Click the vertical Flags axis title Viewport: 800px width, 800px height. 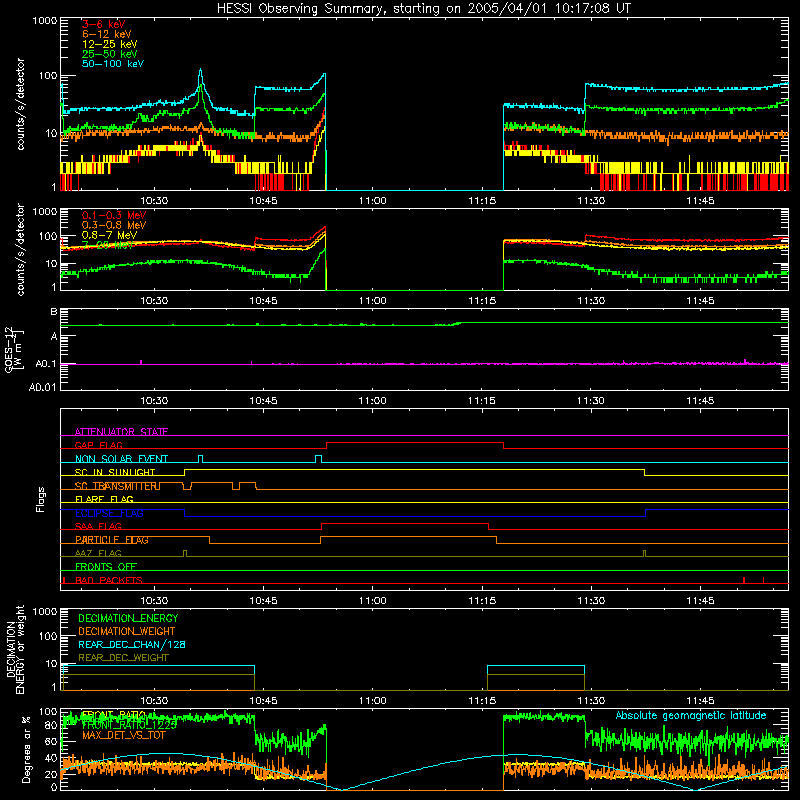coord(40,499)
